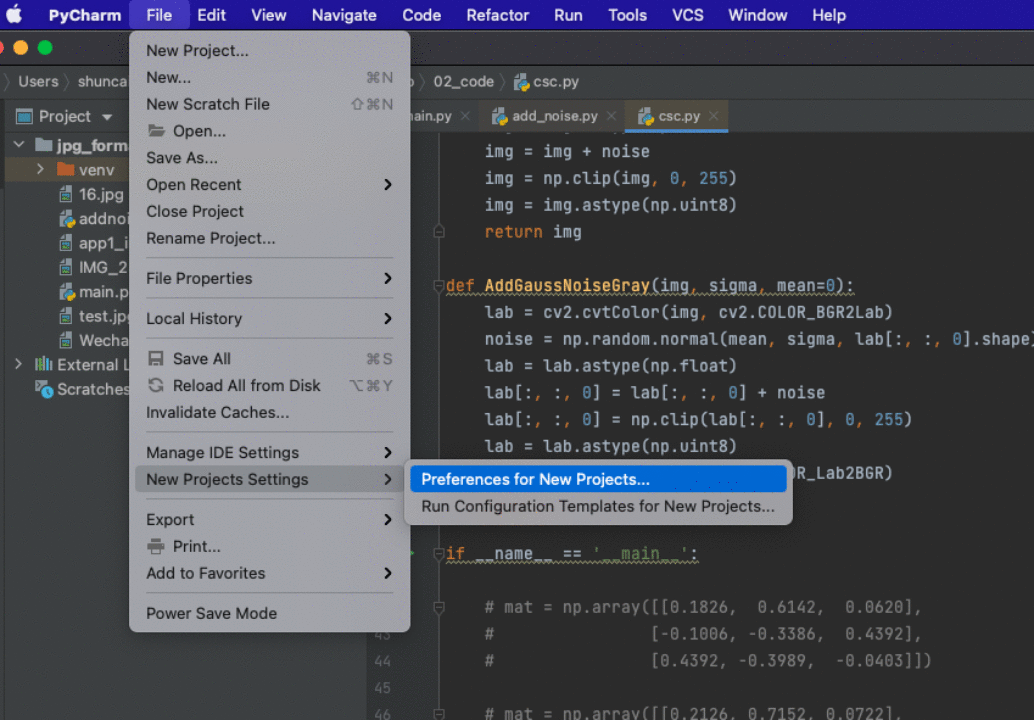Image resolution: width=1034 pixels, height=720 pixels.
Task: Switch to the csc.py editor tab
Action: click(x=678, y=116)
